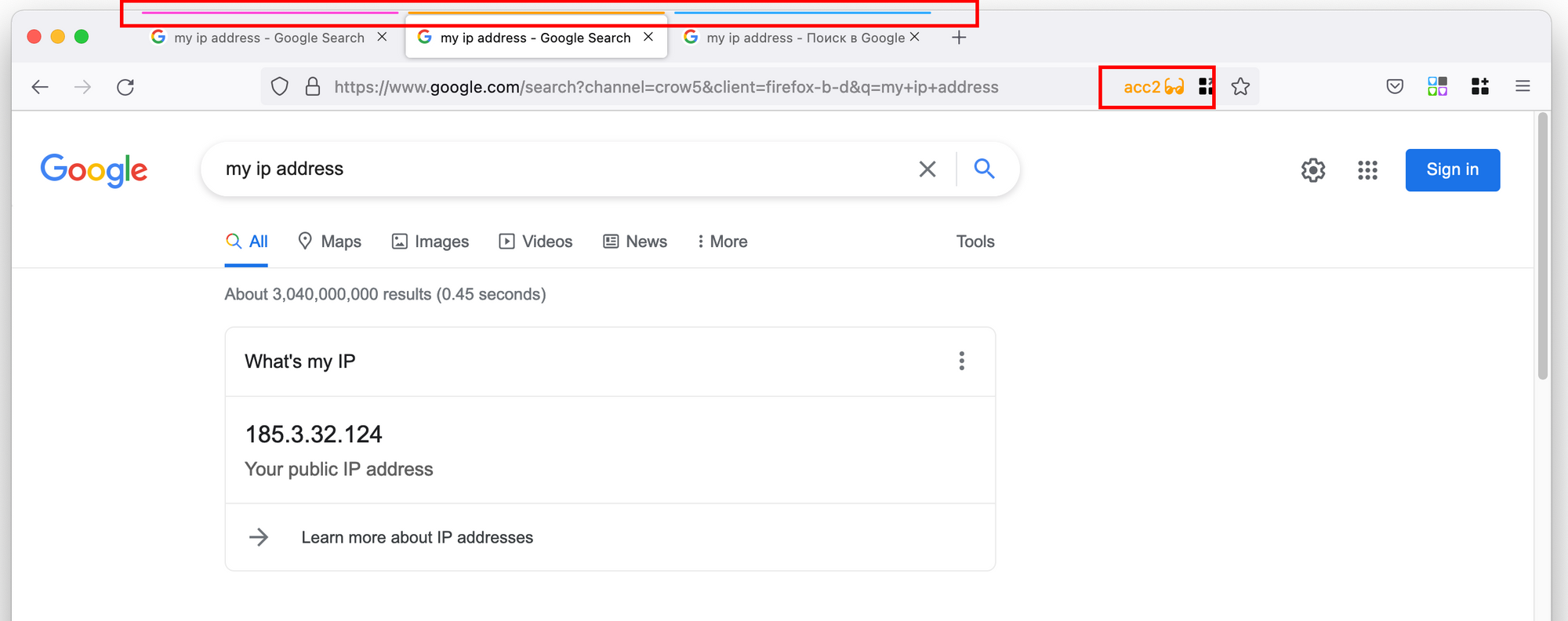The width and height of the screenshot is (1568, 621).
Task: Clear the search query with X
Action: click(x=927, y=169)
